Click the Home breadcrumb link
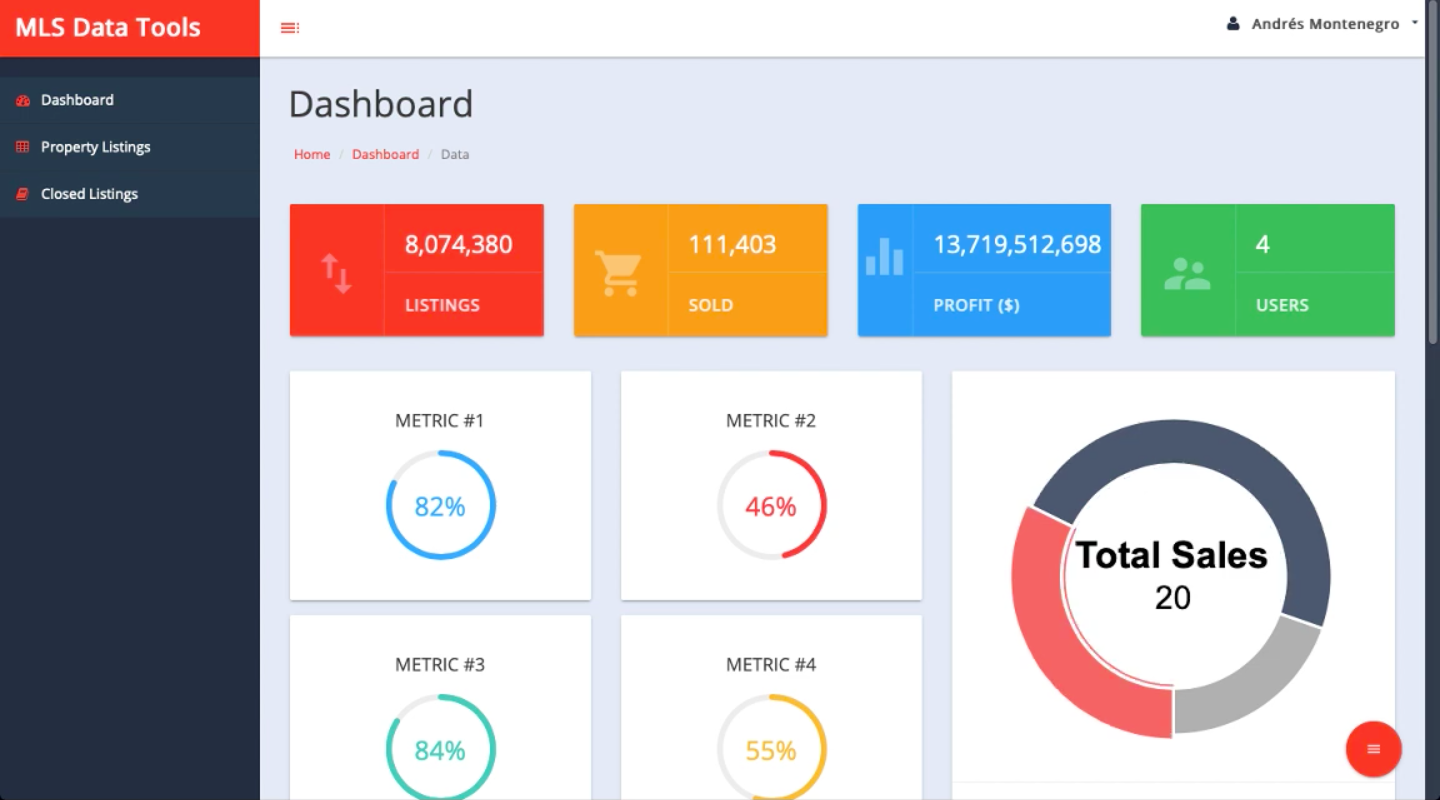 pos(312,154)
